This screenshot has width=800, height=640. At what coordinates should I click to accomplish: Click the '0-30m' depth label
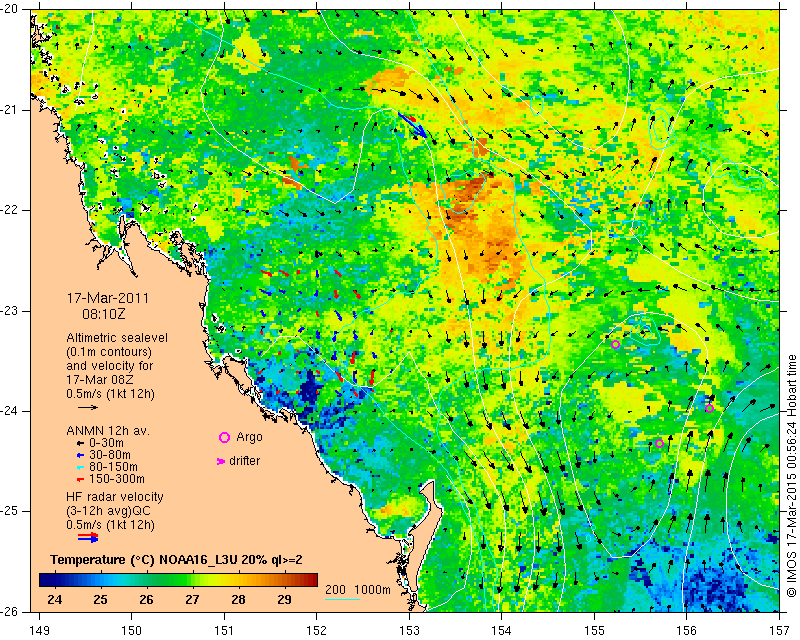[x=106, y=443]
